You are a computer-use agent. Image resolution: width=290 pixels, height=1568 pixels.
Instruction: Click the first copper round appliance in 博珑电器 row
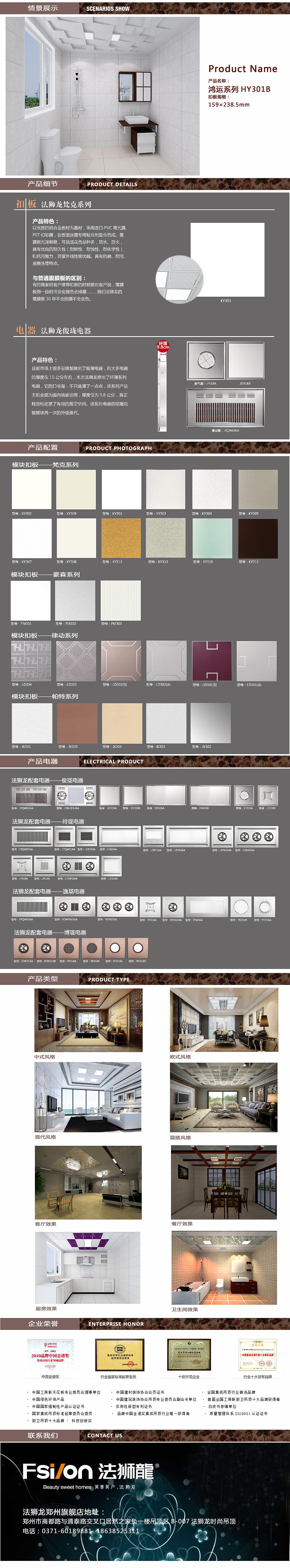(x=23, y=948)
